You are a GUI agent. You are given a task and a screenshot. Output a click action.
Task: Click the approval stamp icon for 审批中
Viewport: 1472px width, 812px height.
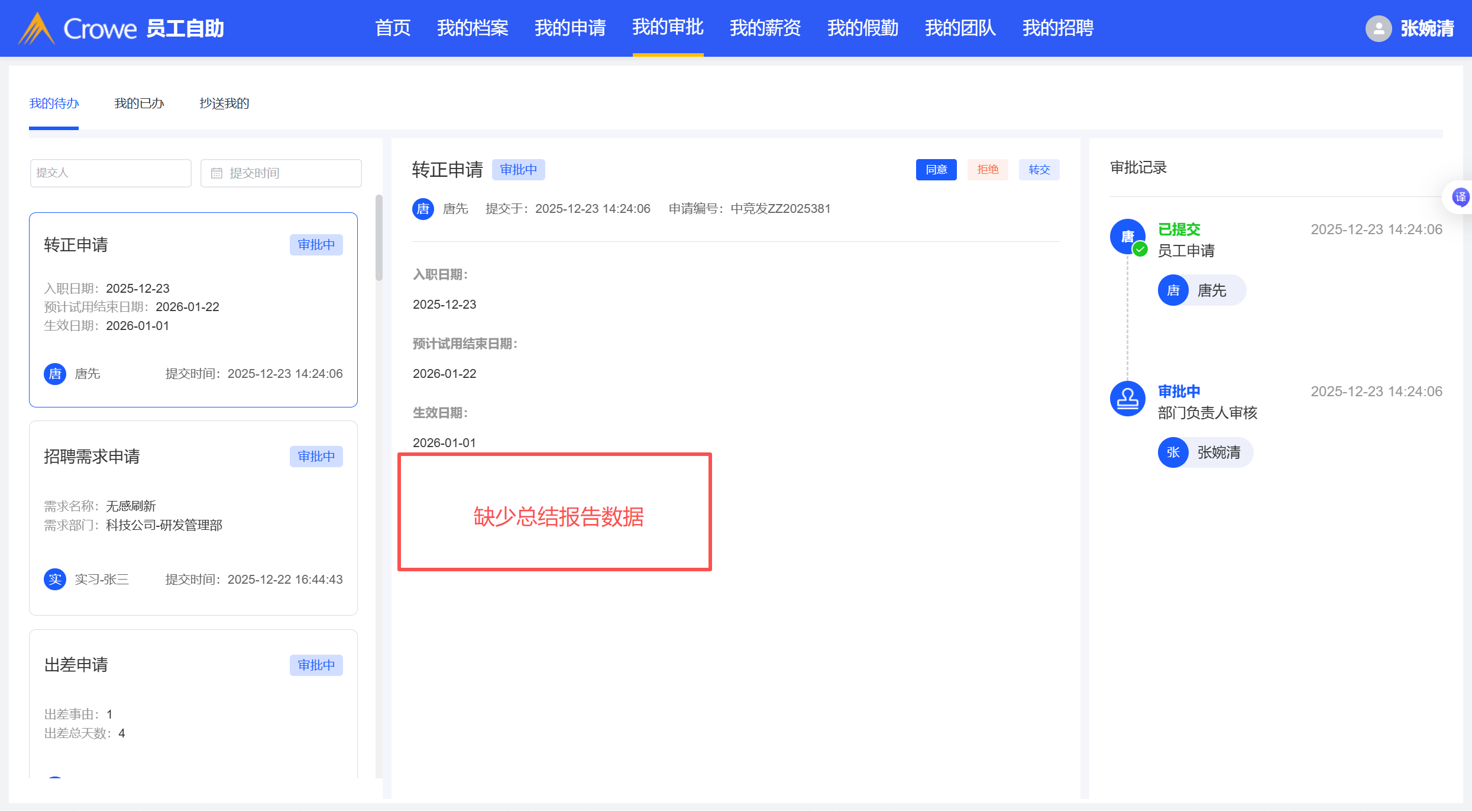[x=1127, y=399]
